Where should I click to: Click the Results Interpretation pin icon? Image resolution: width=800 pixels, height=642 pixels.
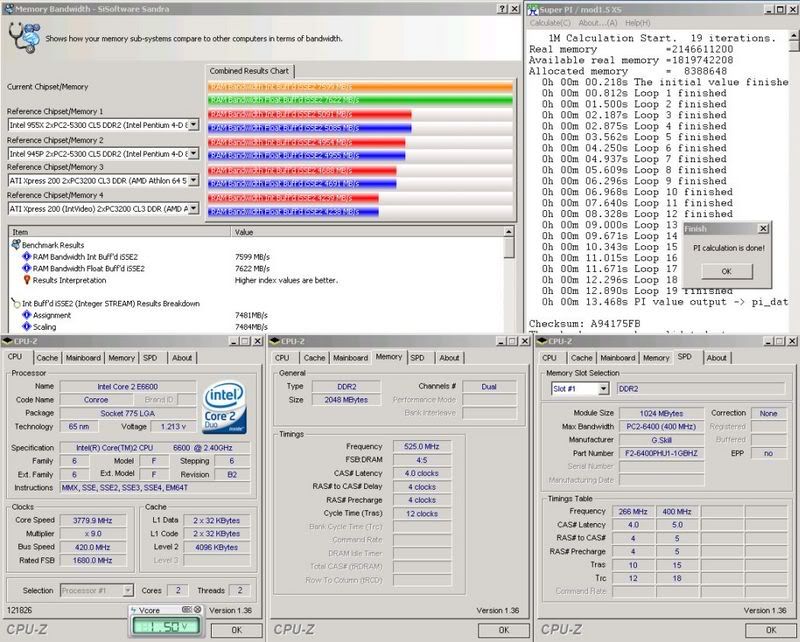[27, 280]
